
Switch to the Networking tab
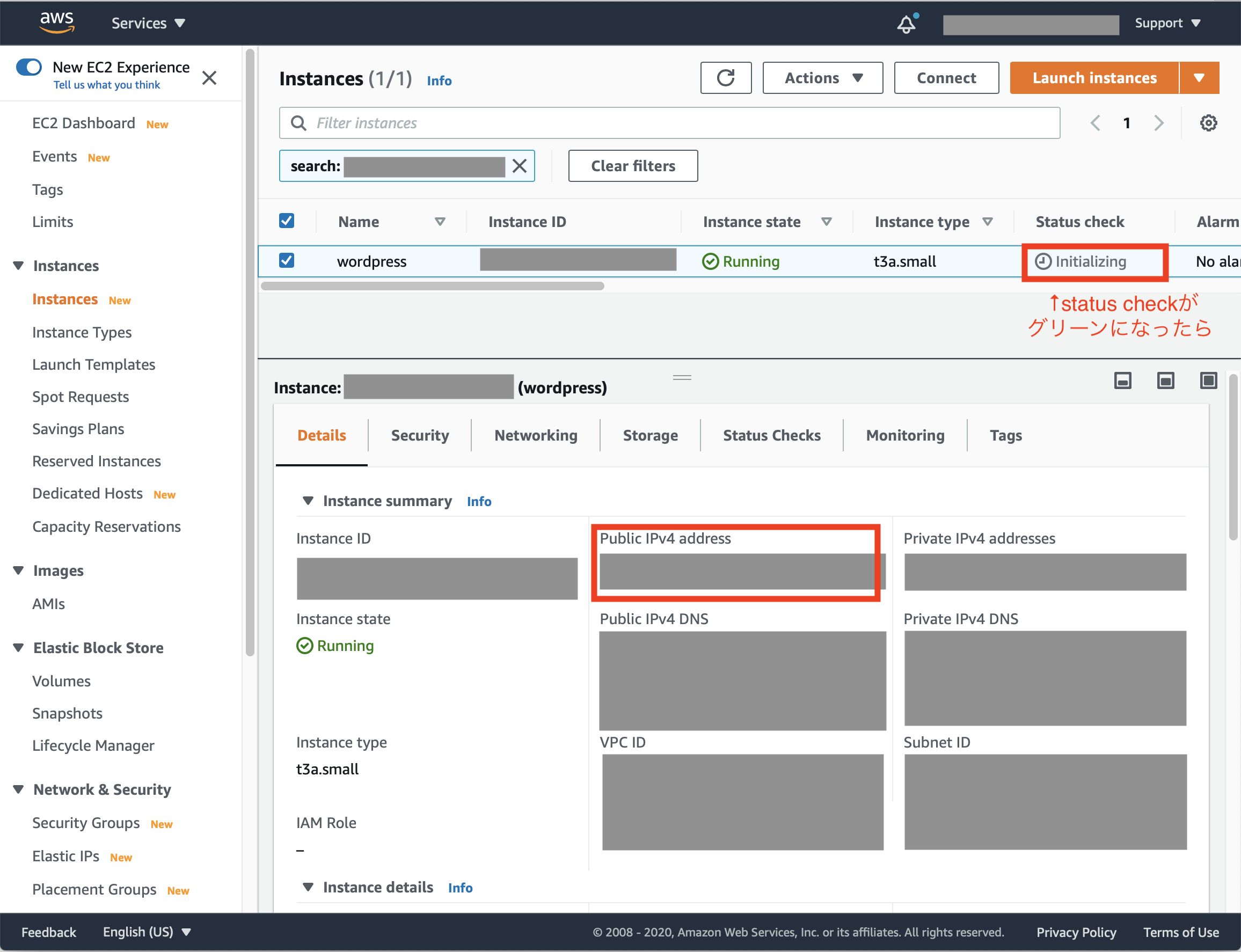(x=536, y=435)
